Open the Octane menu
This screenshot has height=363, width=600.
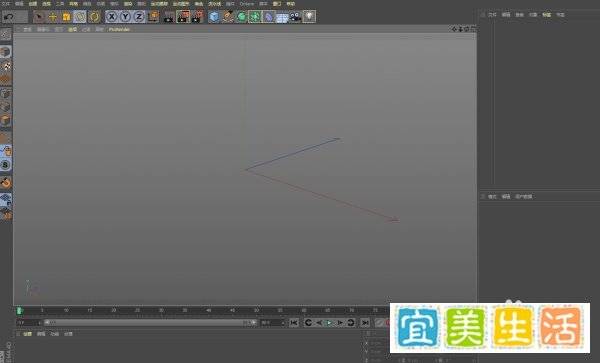[247, 4]
